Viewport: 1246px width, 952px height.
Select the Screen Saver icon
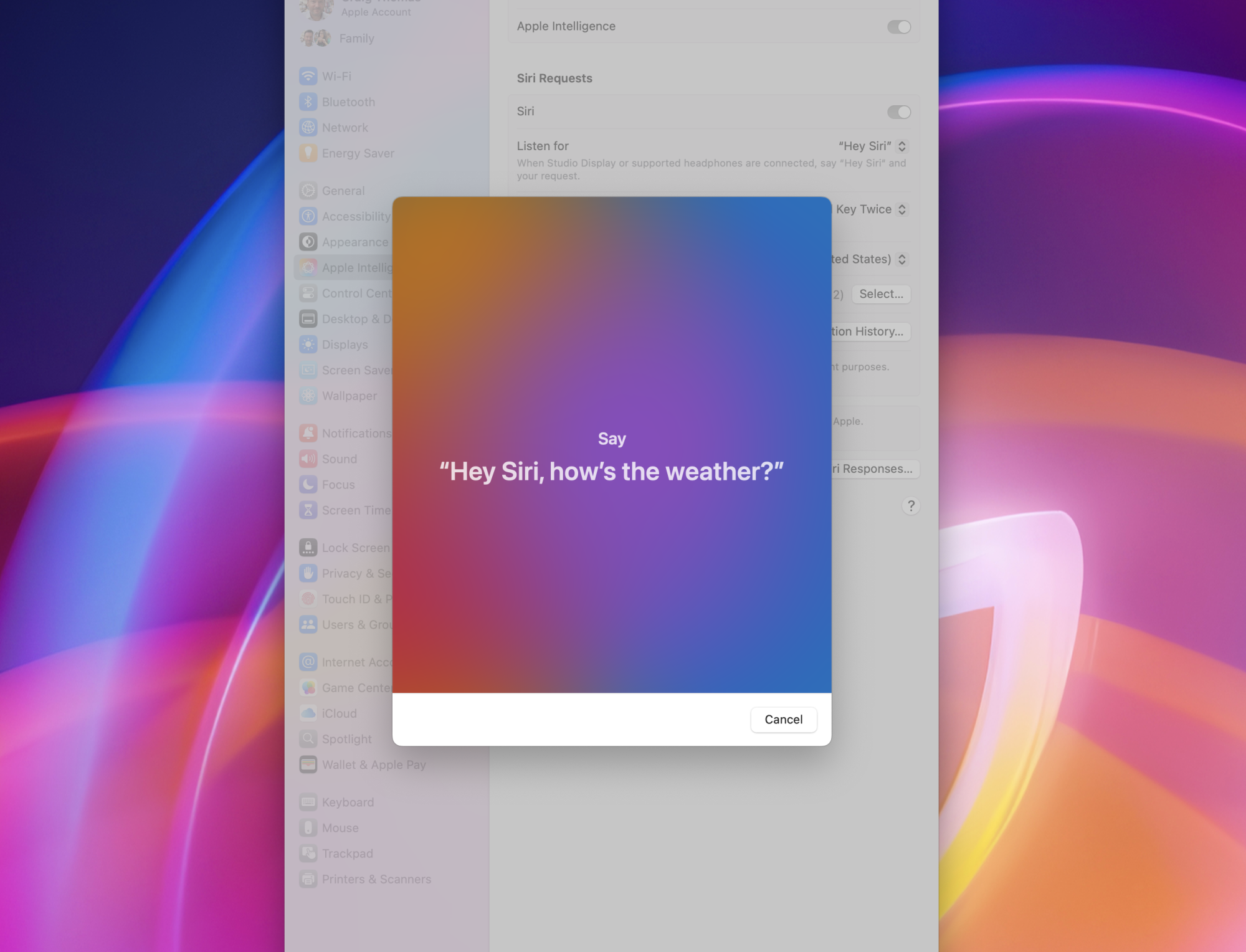point(308,369)
